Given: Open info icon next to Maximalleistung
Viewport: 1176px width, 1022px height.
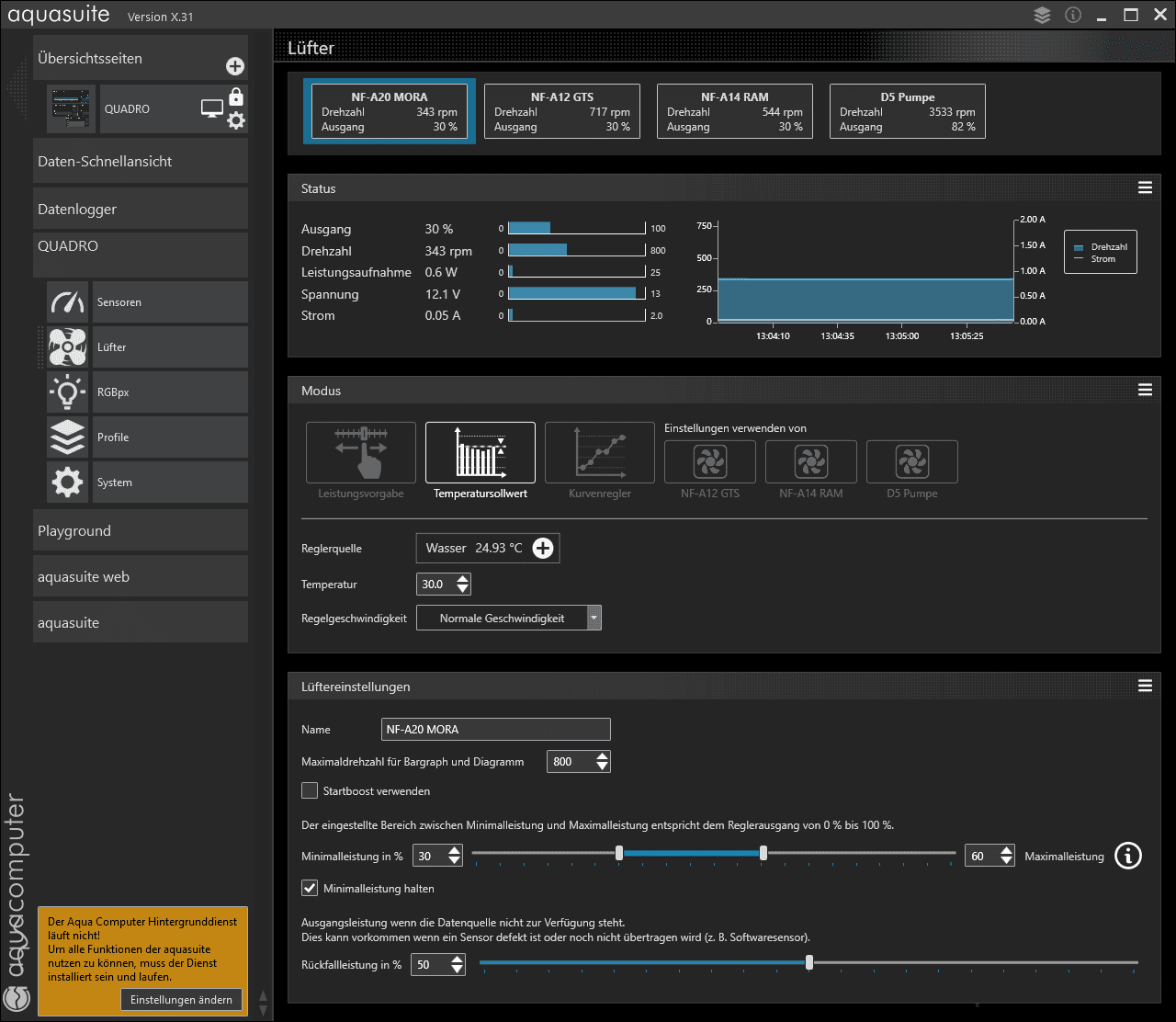Looking at the screenshot, I should coord(1128,856).
